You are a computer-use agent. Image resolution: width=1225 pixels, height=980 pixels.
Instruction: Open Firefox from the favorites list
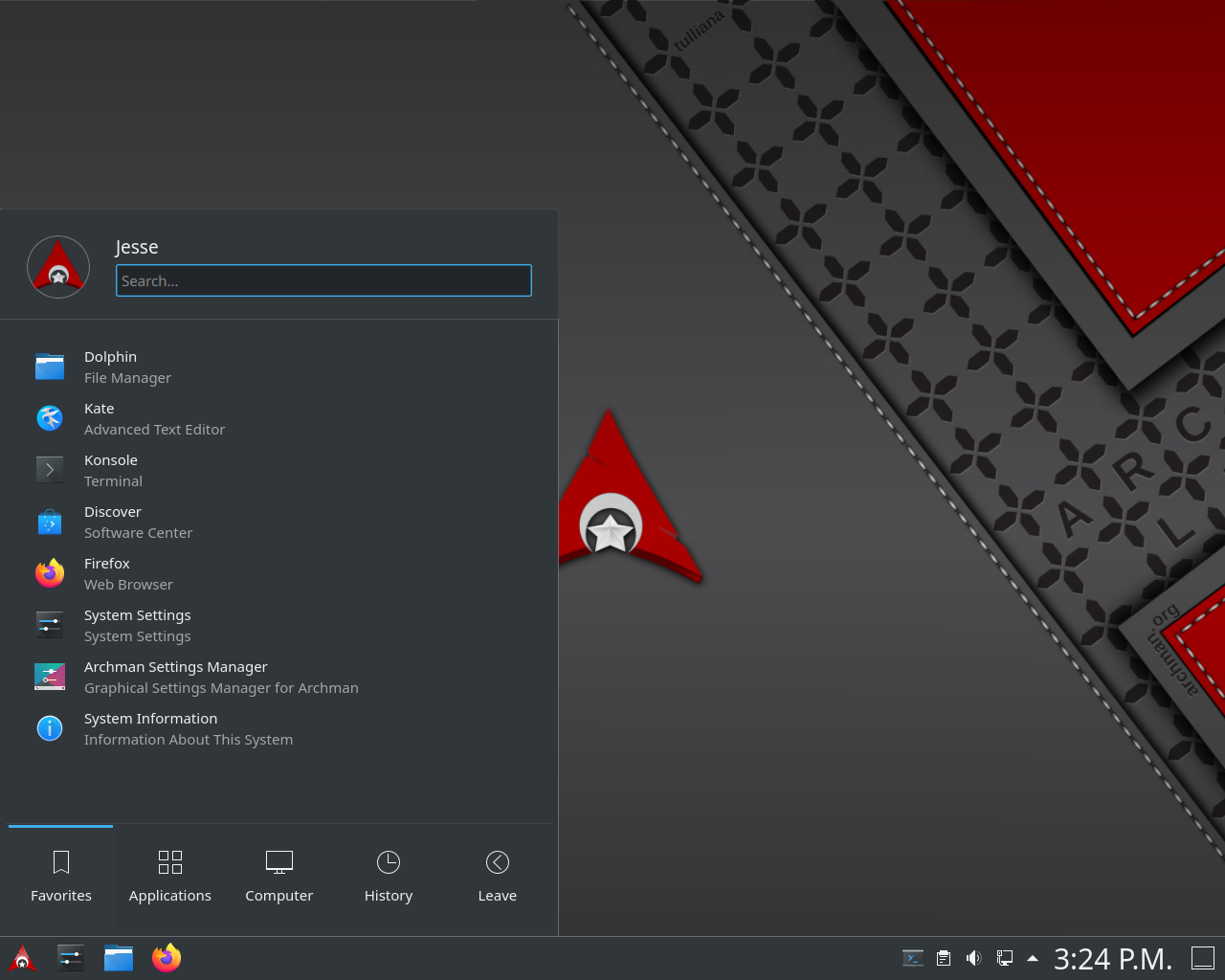click(x=278, y=573)
